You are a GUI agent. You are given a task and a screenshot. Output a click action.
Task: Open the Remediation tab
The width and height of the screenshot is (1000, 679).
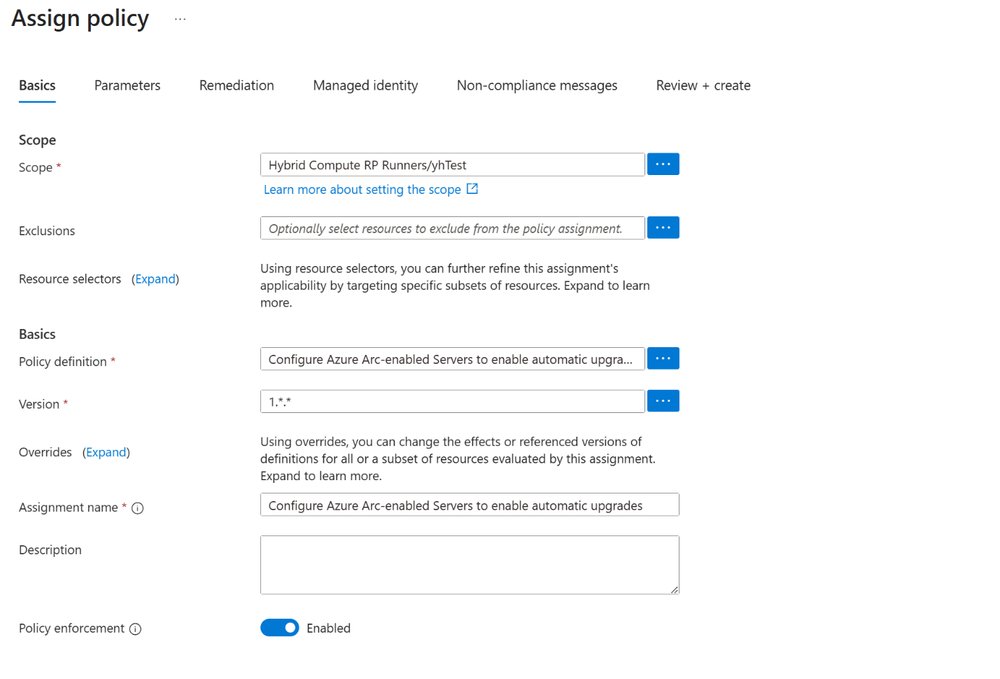tap(236, 86)
